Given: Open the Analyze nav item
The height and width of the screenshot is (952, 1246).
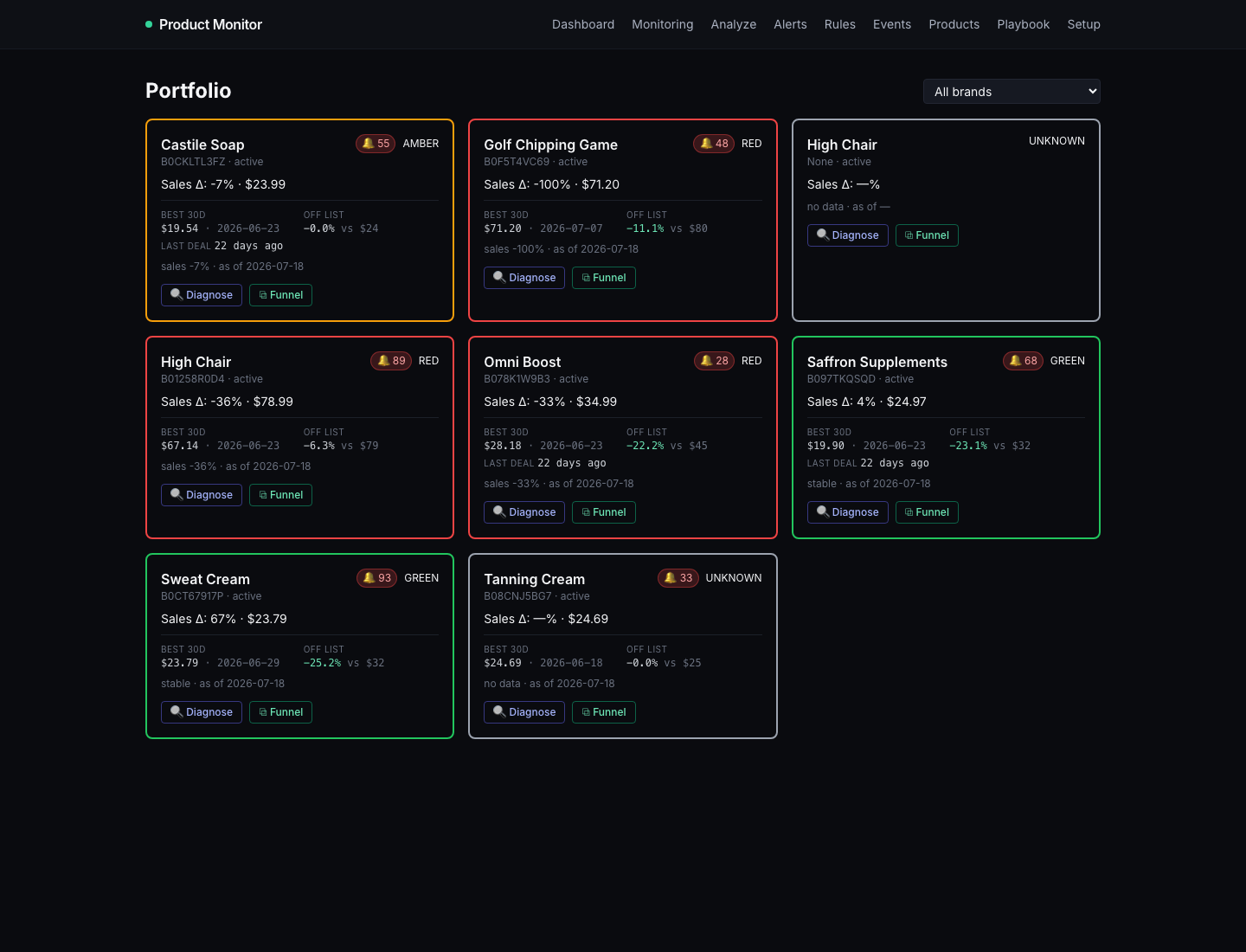Looking at the screenshot, I should coord(734,24).
